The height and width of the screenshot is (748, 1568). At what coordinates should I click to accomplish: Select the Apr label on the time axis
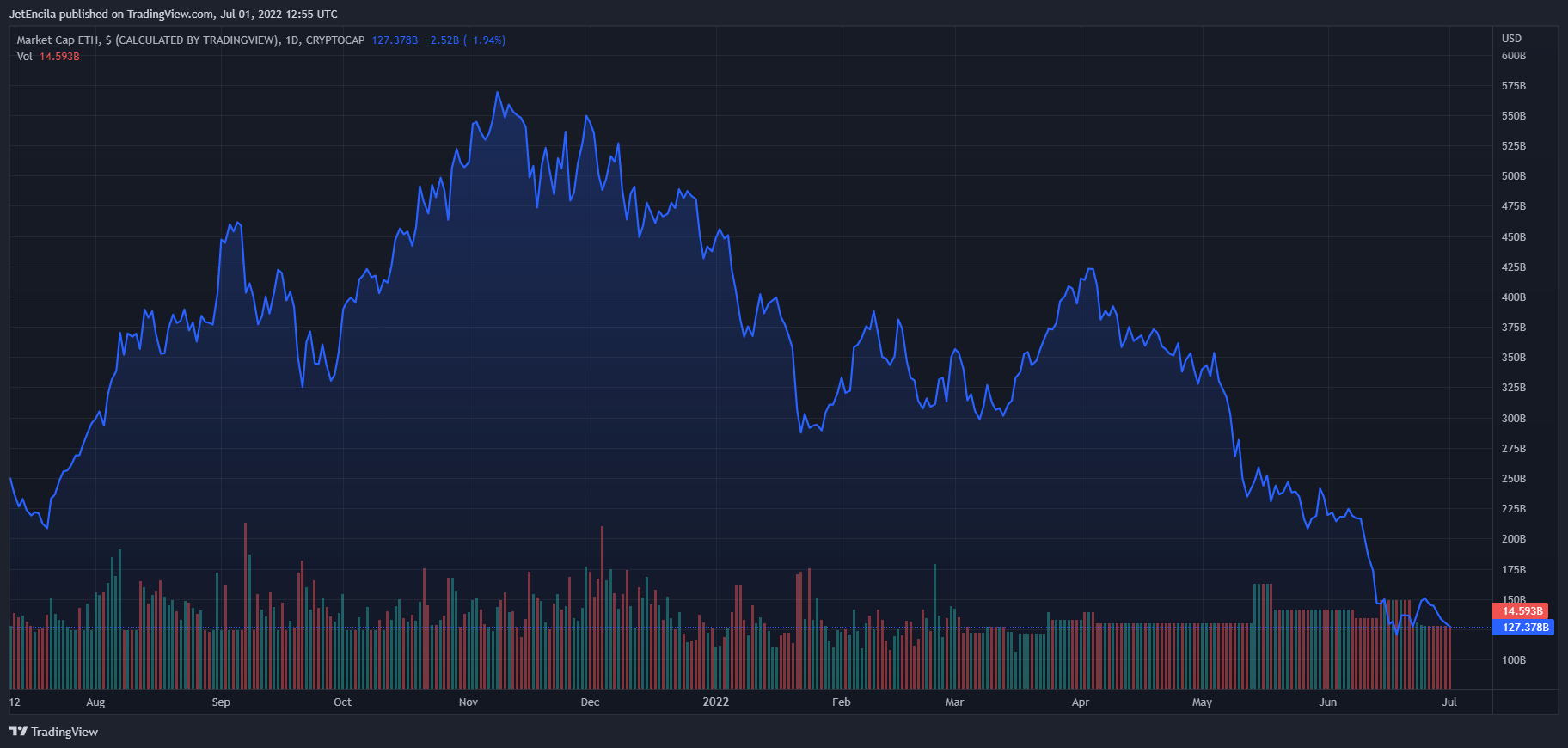click(1080, 702)
